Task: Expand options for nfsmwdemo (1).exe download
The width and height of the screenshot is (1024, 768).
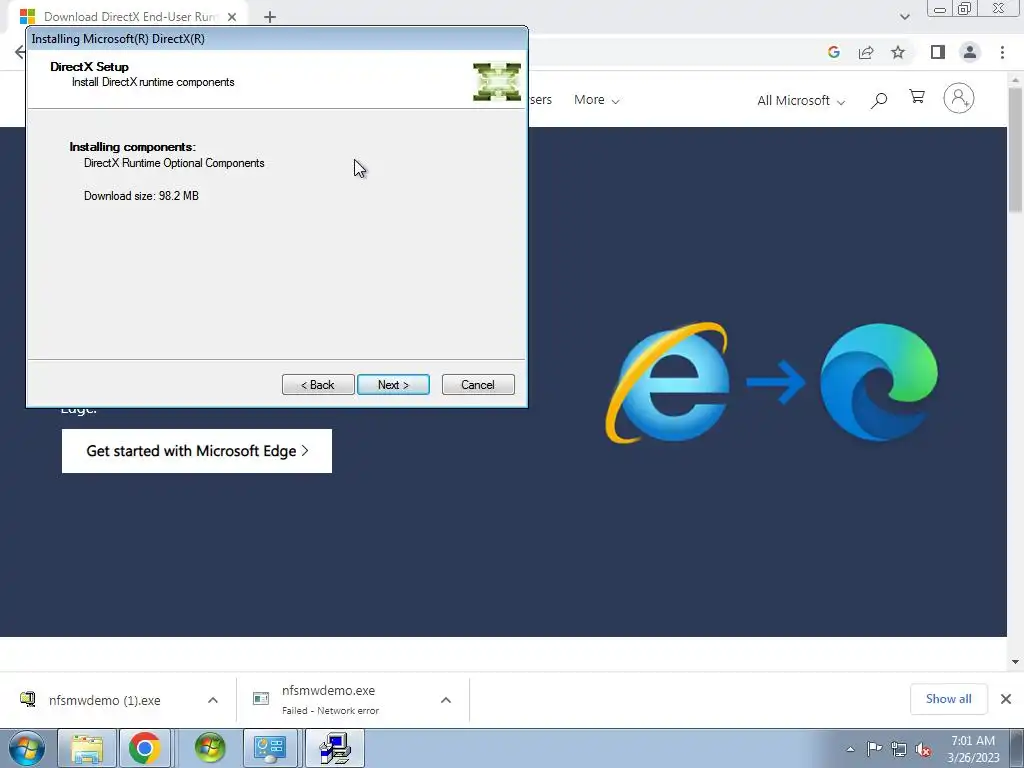Action: (x=213, y=700)
